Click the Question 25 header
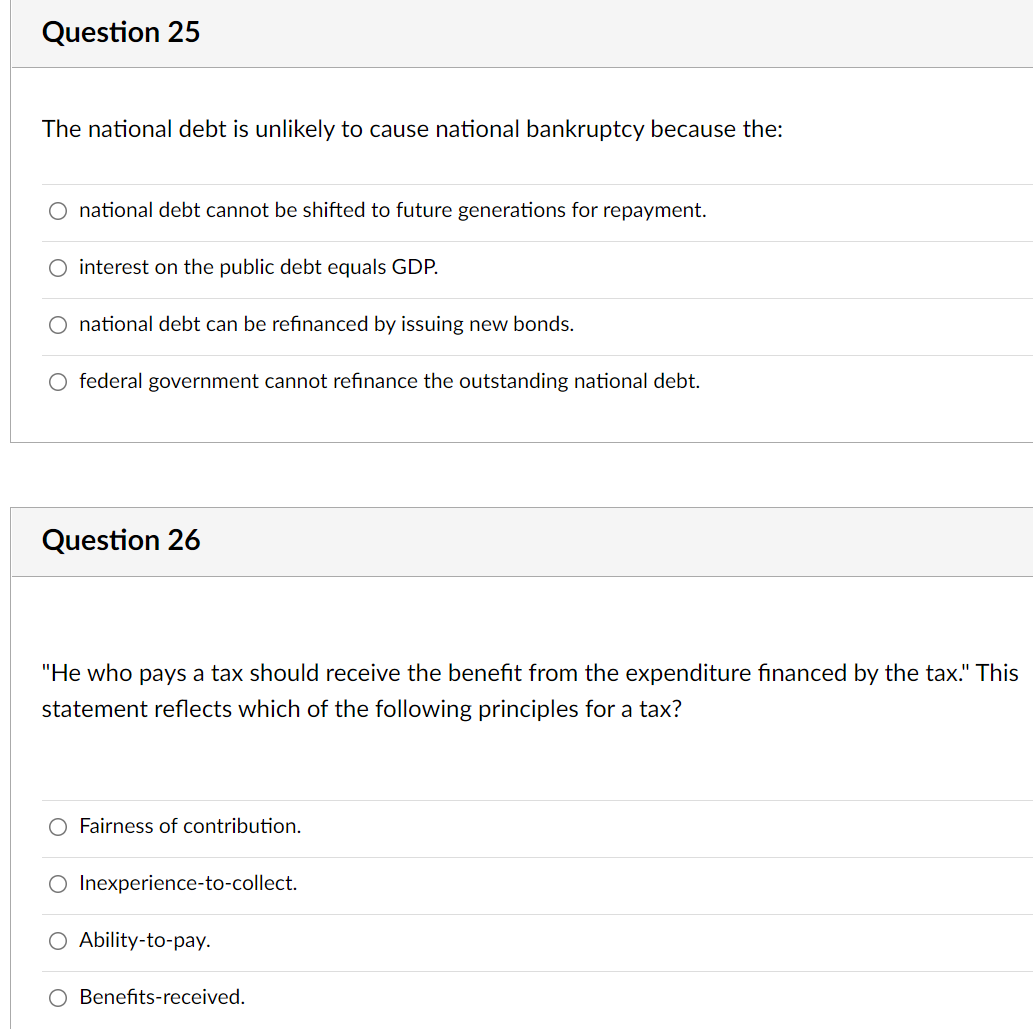Viewport: 1033px width, 1029px height. (x=121, y=32)
